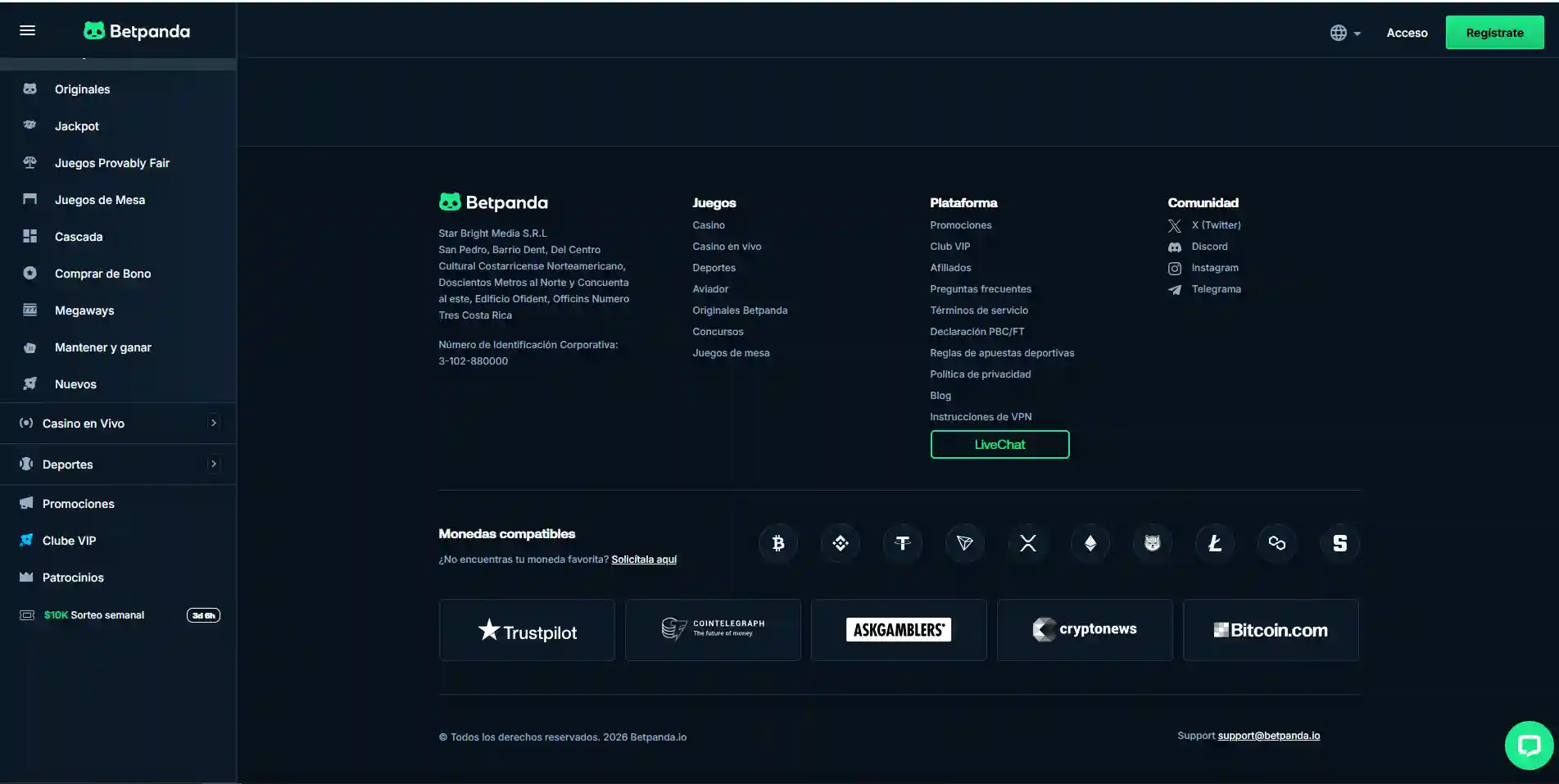Open Política de privacidad link

pos(980,374)
